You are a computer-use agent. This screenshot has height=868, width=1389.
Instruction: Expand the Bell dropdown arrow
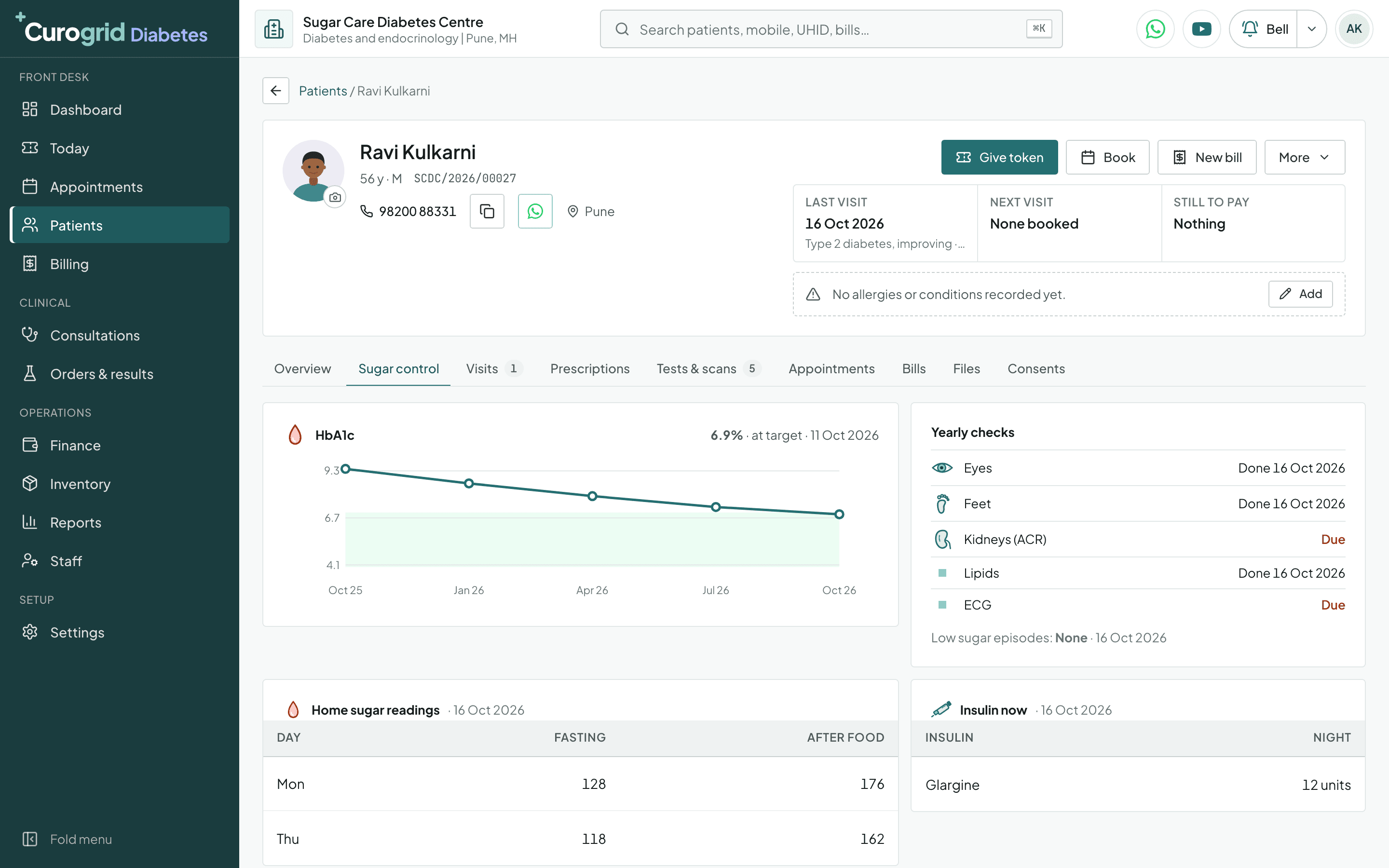click(x=1311, y=29)
